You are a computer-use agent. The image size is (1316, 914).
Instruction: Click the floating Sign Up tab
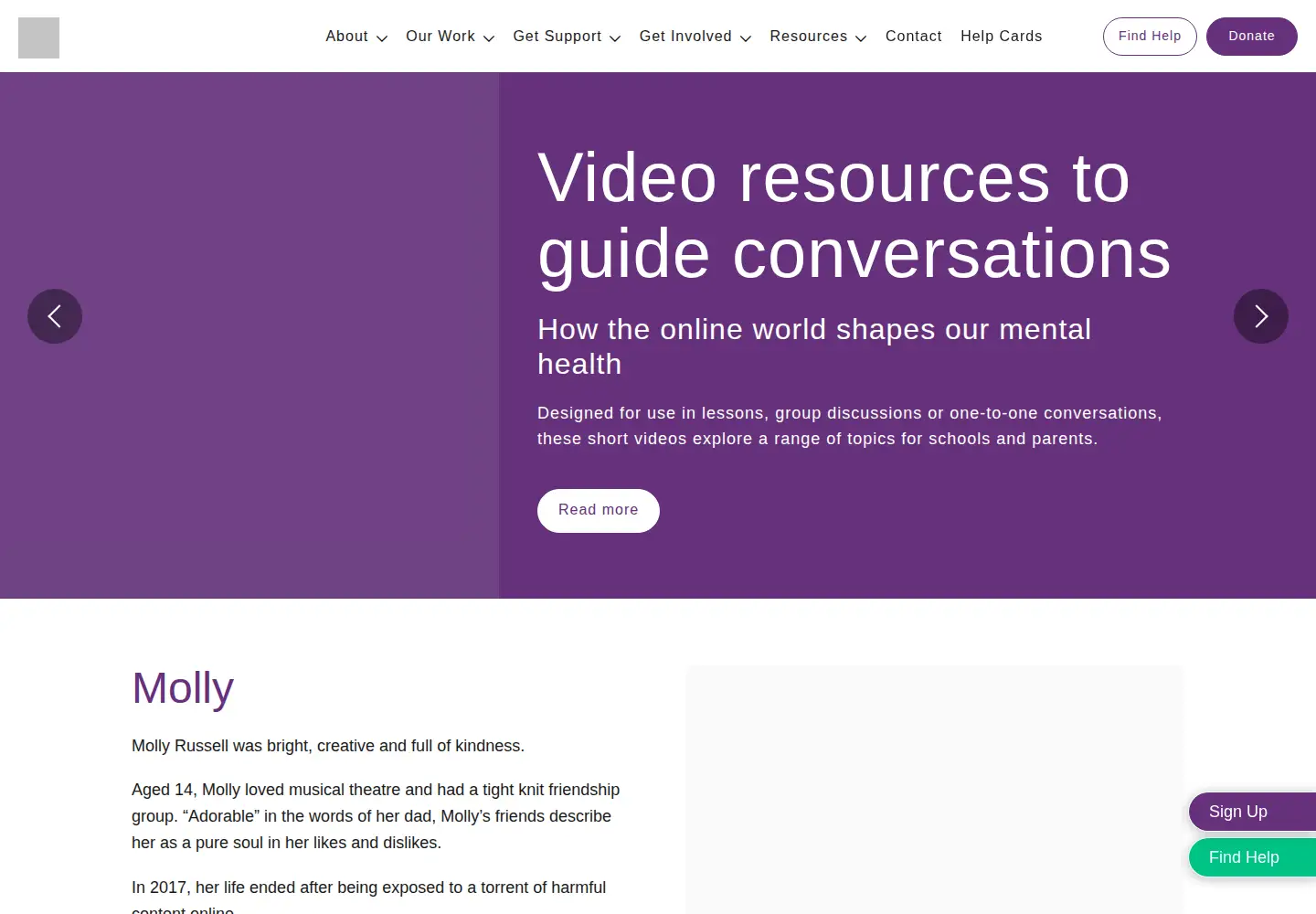tap(1252, 812)
